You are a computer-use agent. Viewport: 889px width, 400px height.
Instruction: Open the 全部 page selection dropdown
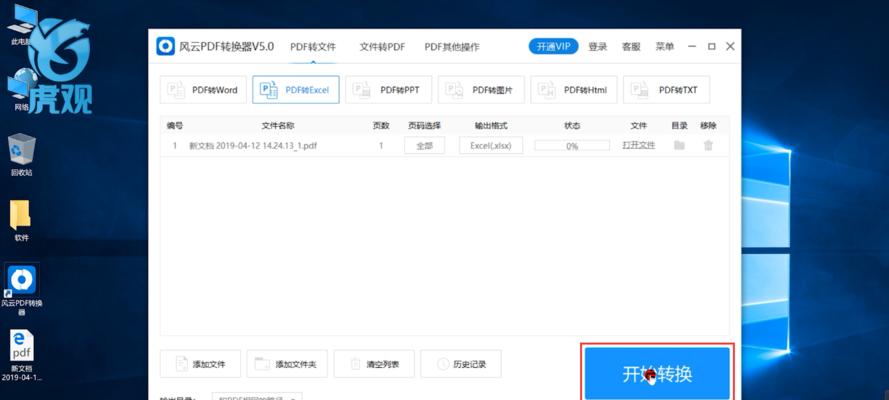tap(425, 146)
